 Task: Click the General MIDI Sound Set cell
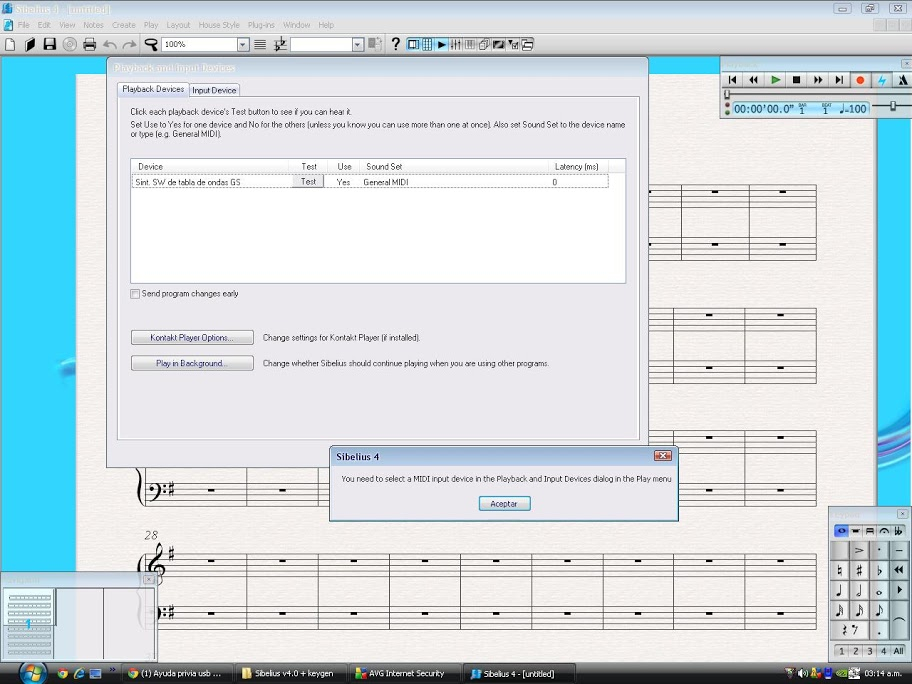[x=386, y=182]
